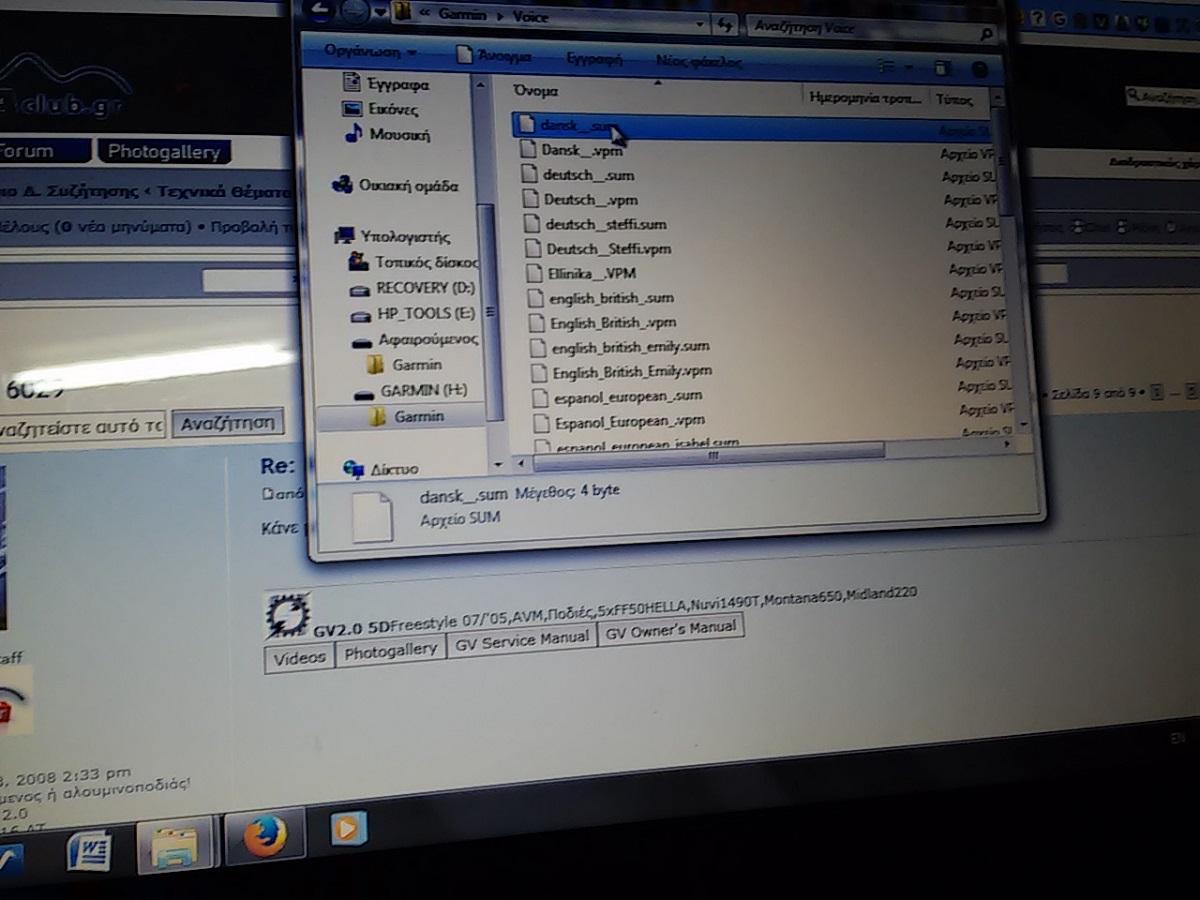Screen dimensions: 1200x900
Task: Select the Deutsch__.vpm file
Action: (582, 199)
